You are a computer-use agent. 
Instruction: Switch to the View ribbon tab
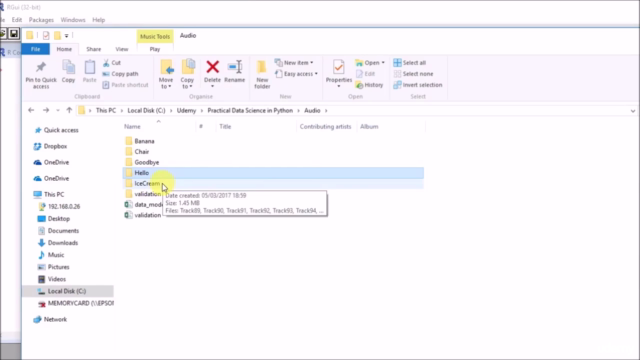122,49
